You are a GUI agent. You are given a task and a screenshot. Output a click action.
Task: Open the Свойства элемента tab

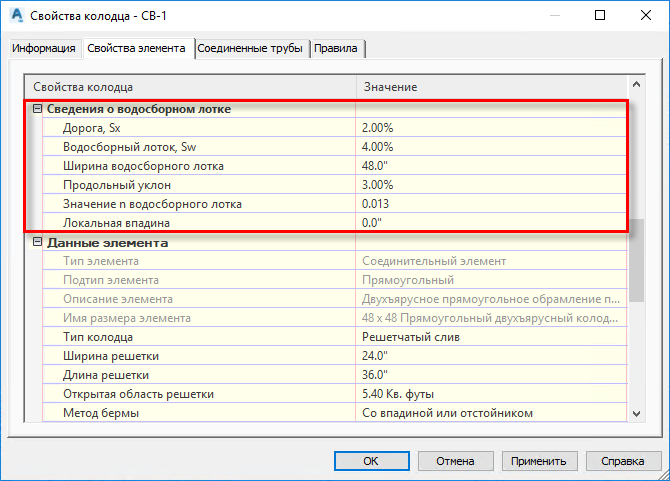[x=137, y=48]
